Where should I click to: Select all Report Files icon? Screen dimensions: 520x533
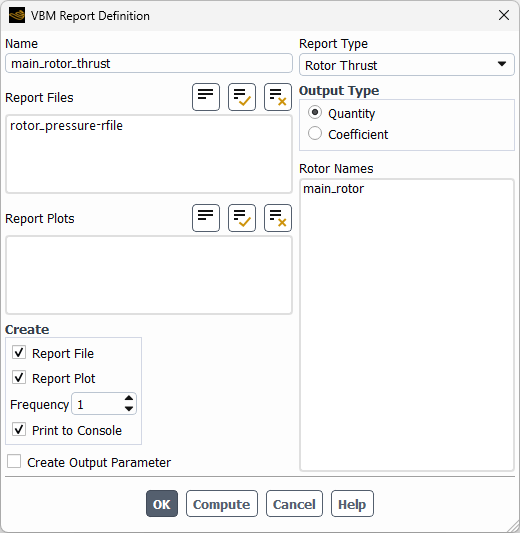(x=242, y=97)
